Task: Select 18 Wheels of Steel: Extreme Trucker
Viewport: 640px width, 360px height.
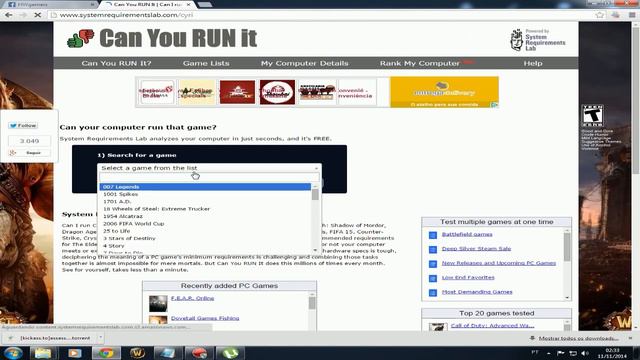Action: (x=205, y=209)
